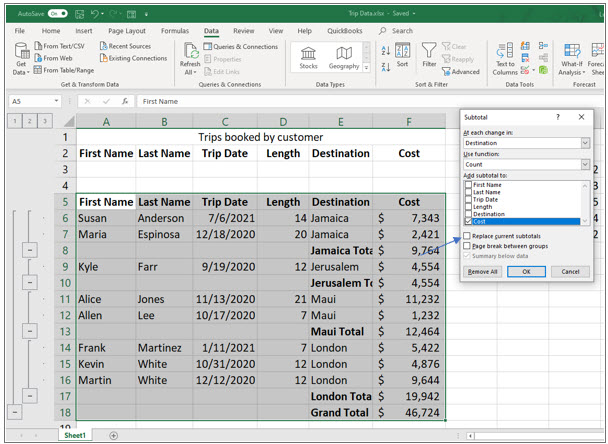Click Cancel in Subtotal dialog
This screenshot has height=444, width=608.
[x=570, y=271]
